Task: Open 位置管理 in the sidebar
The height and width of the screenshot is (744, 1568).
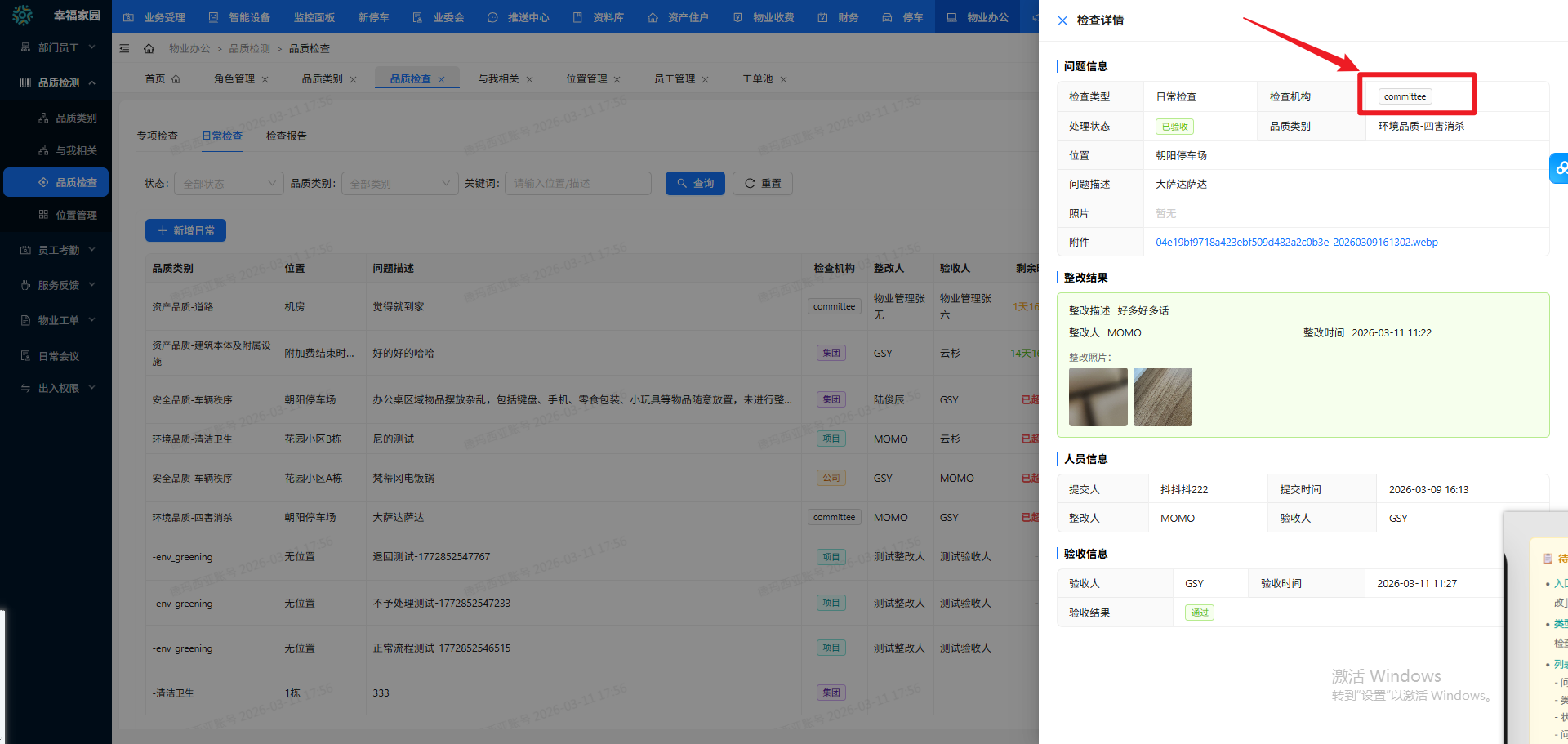Action: (x=76, y=215)
